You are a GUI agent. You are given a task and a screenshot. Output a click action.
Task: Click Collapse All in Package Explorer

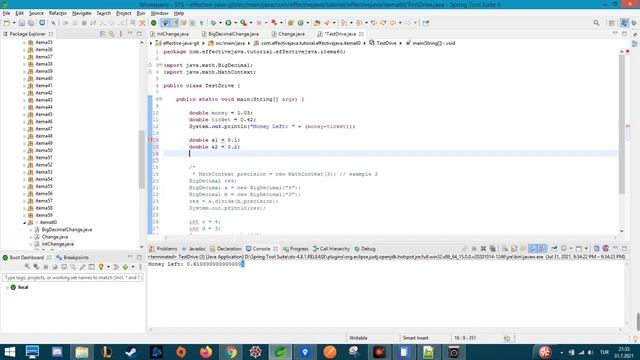tap(102, 34)
